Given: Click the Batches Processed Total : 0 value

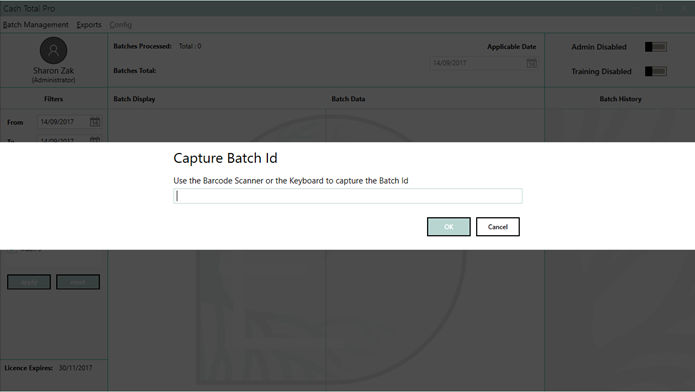Looking at the screenshot, I should (190, 46).
